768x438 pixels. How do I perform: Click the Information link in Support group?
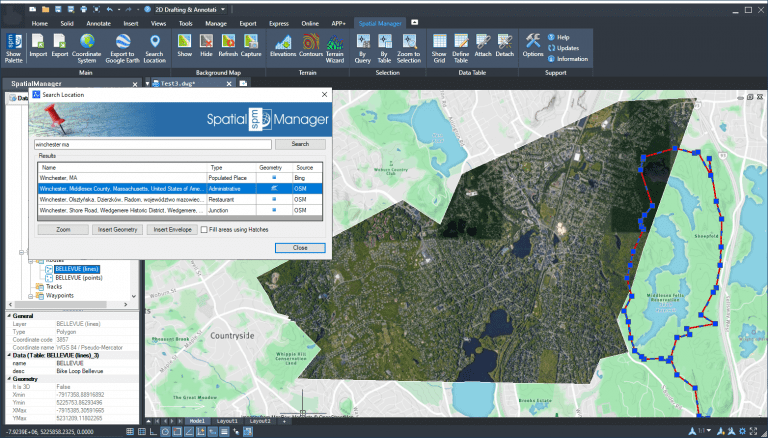click(568, 59)
